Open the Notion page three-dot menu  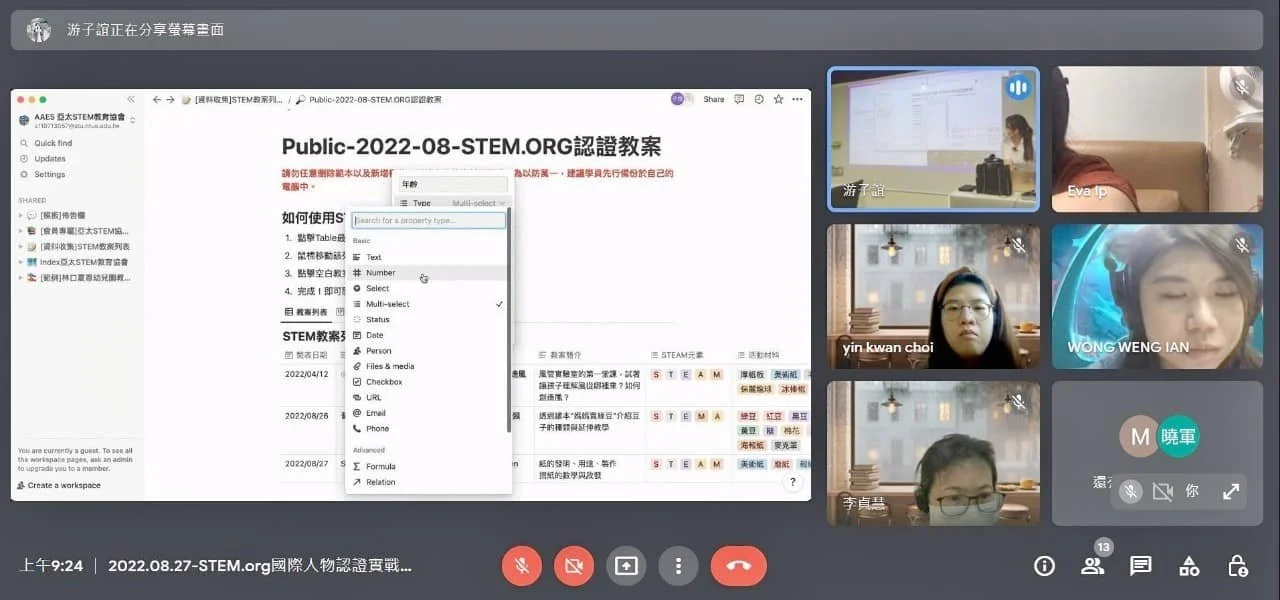coord(797,100)
